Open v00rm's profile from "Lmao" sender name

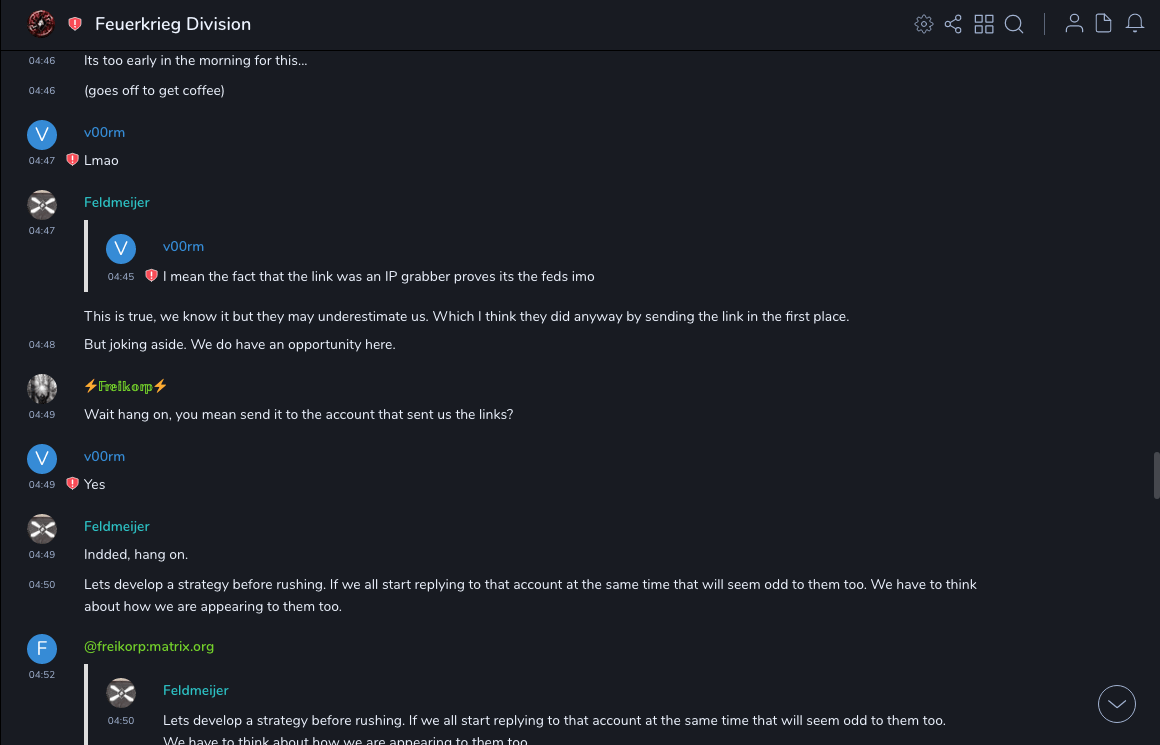tap(104, 132)
